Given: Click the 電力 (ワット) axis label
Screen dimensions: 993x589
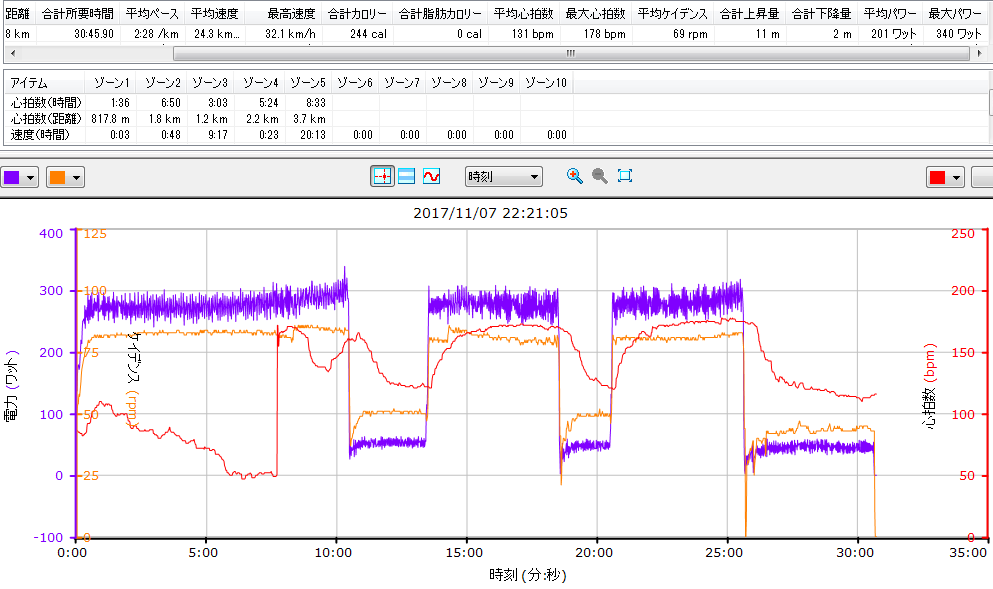Looking at the screenshot, I should (x=11, y=387).
